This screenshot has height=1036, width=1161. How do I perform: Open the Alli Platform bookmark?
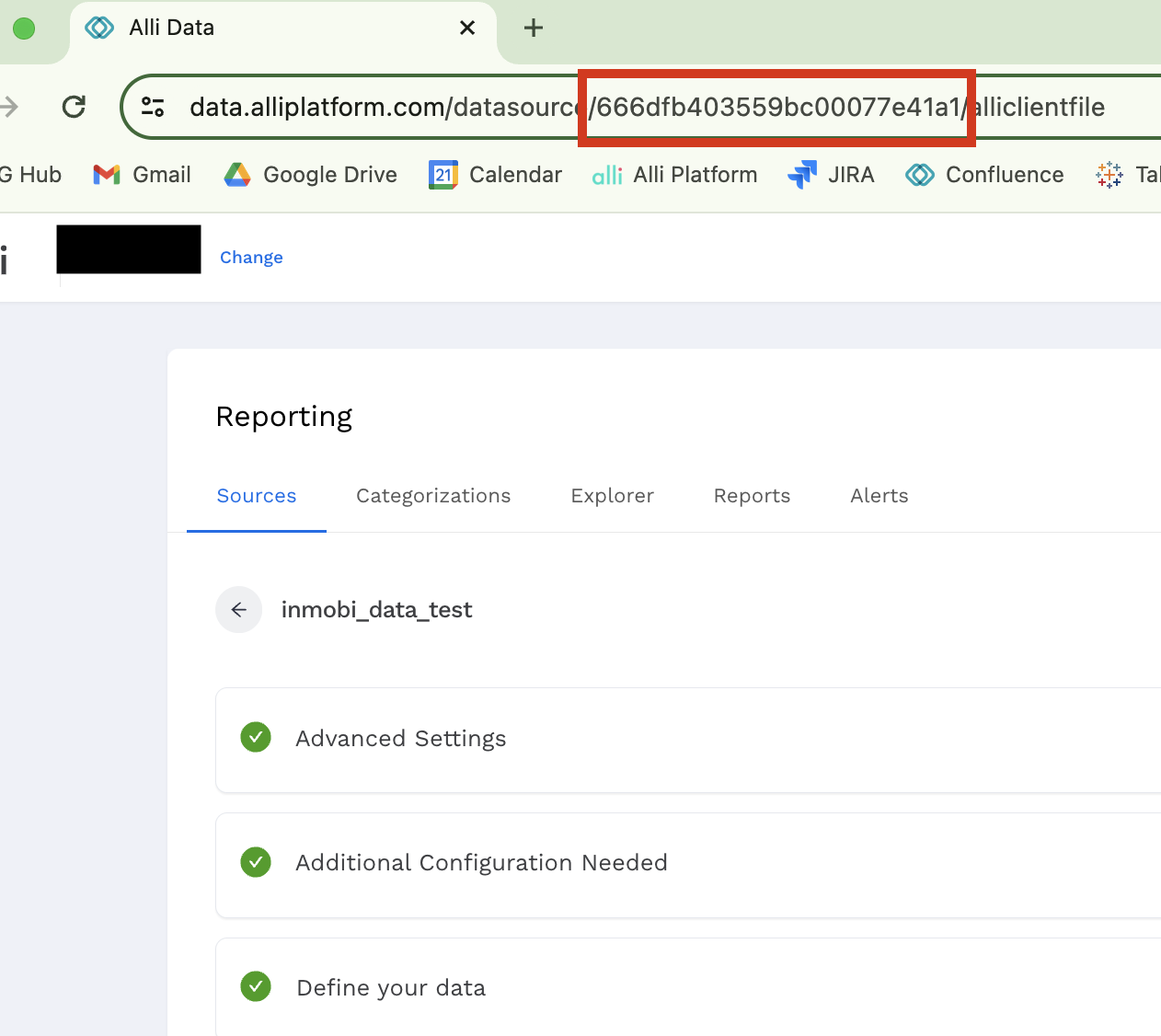[x=674, y=175]
